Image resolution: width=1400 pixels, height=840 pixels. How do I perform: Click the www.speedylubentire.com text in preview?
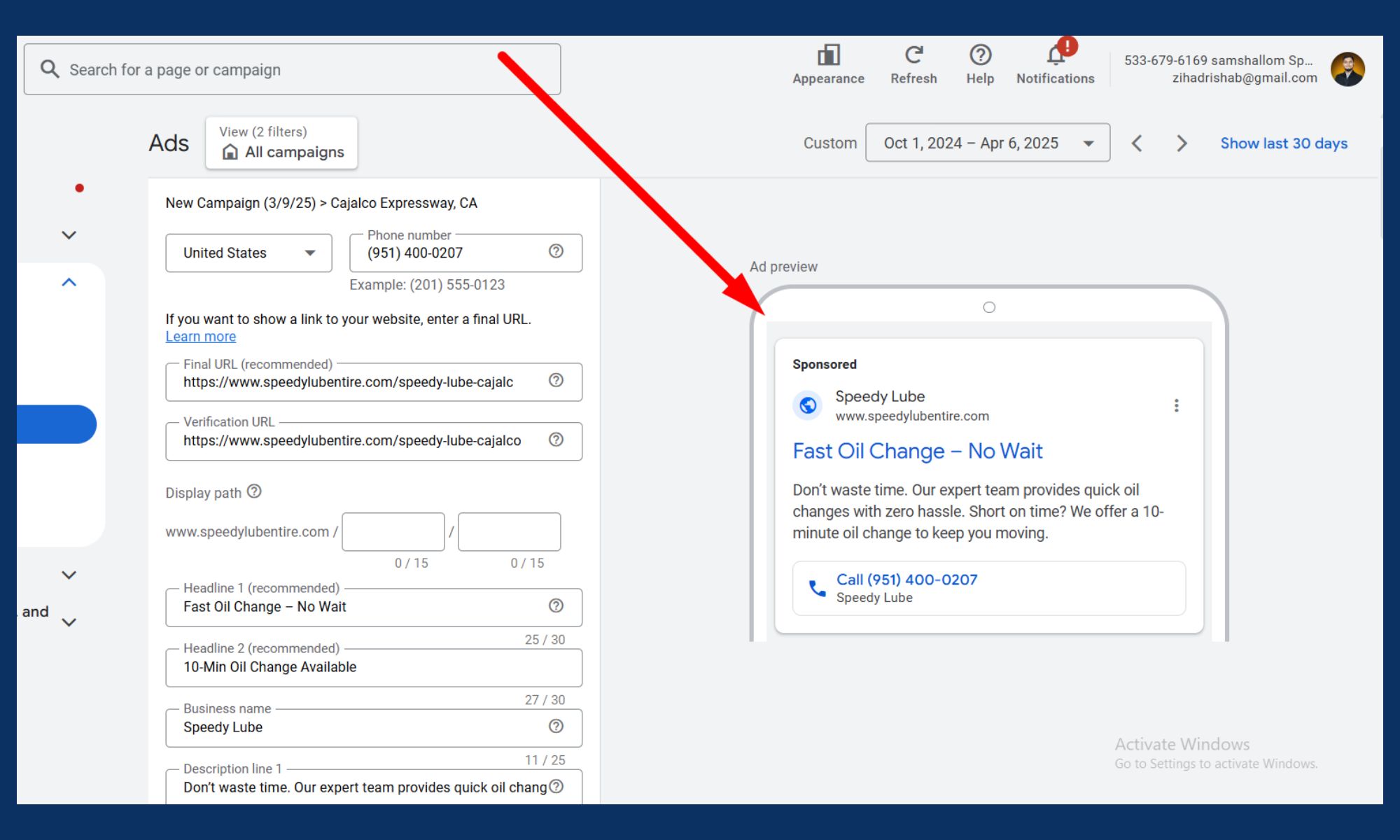pyautogui.click(x=912, y=416)
